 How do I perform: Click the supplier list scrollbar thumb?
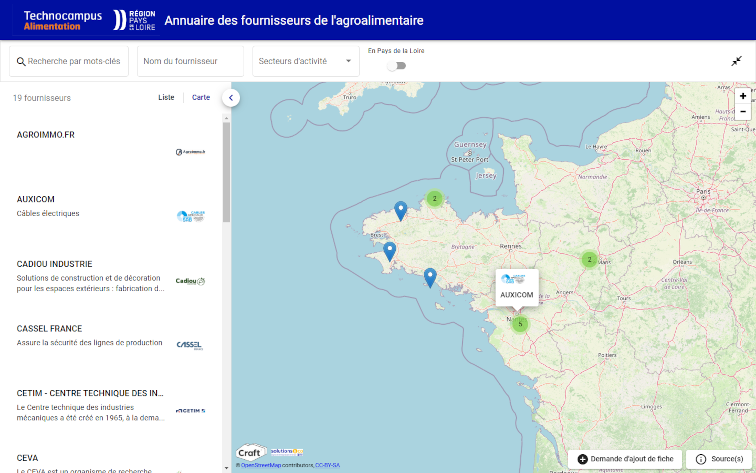pos(226,172)
